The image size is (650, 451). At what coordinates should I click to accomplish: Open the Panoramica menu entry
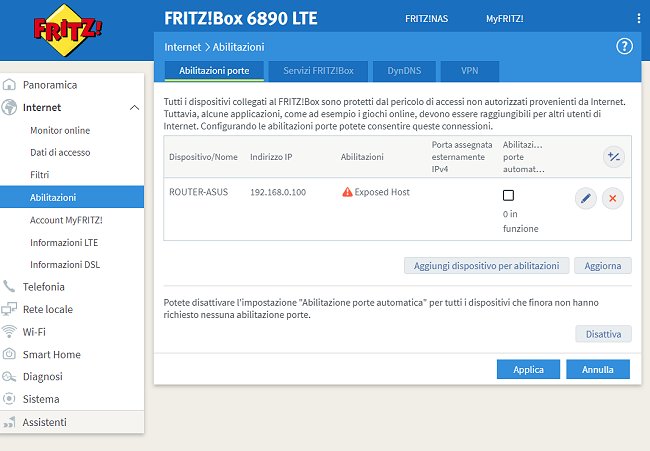point(50,85)
